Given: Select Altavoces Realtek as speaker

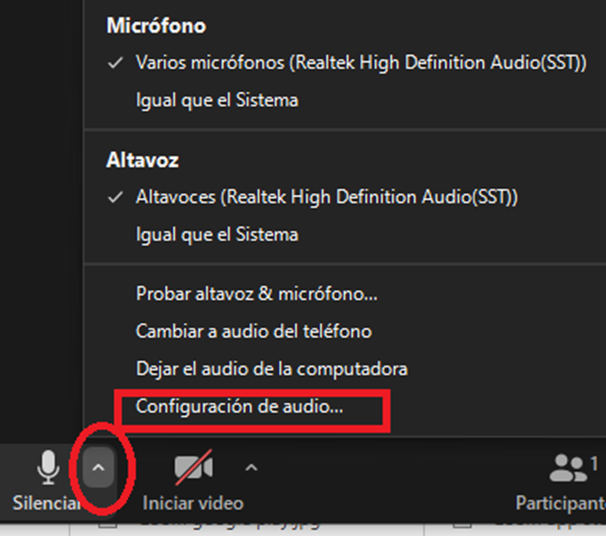Looking at the screenshot, I should click(327, 197).
